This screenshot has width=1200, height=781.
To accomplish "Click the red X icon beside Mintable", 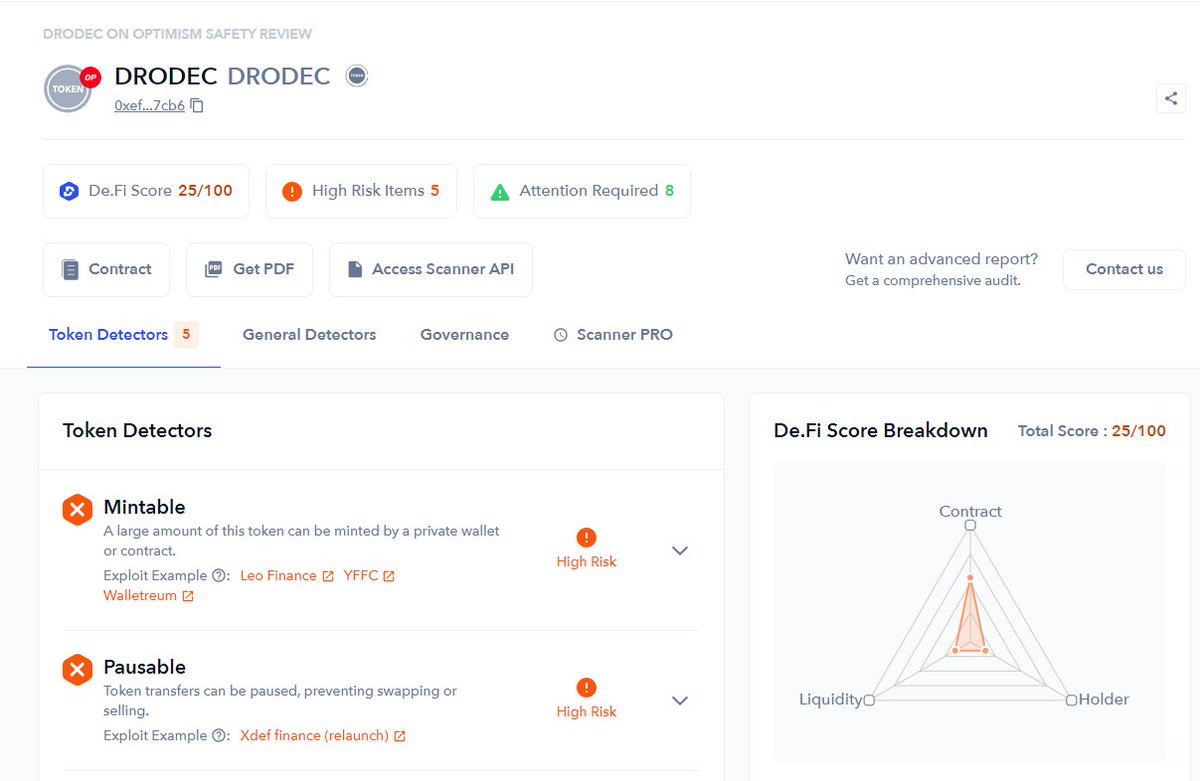I will [x=77, y=509].
